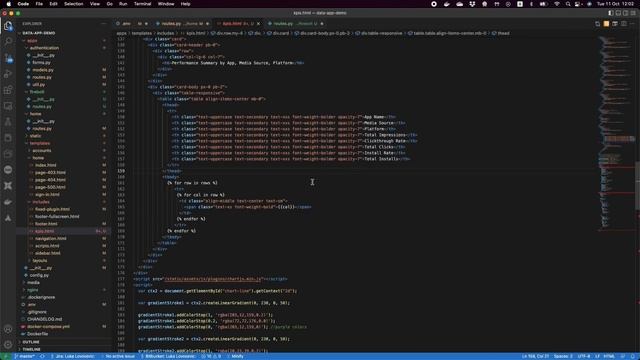Open the Terminal menu
Screen dimensions: 640x360
[142, 4]
